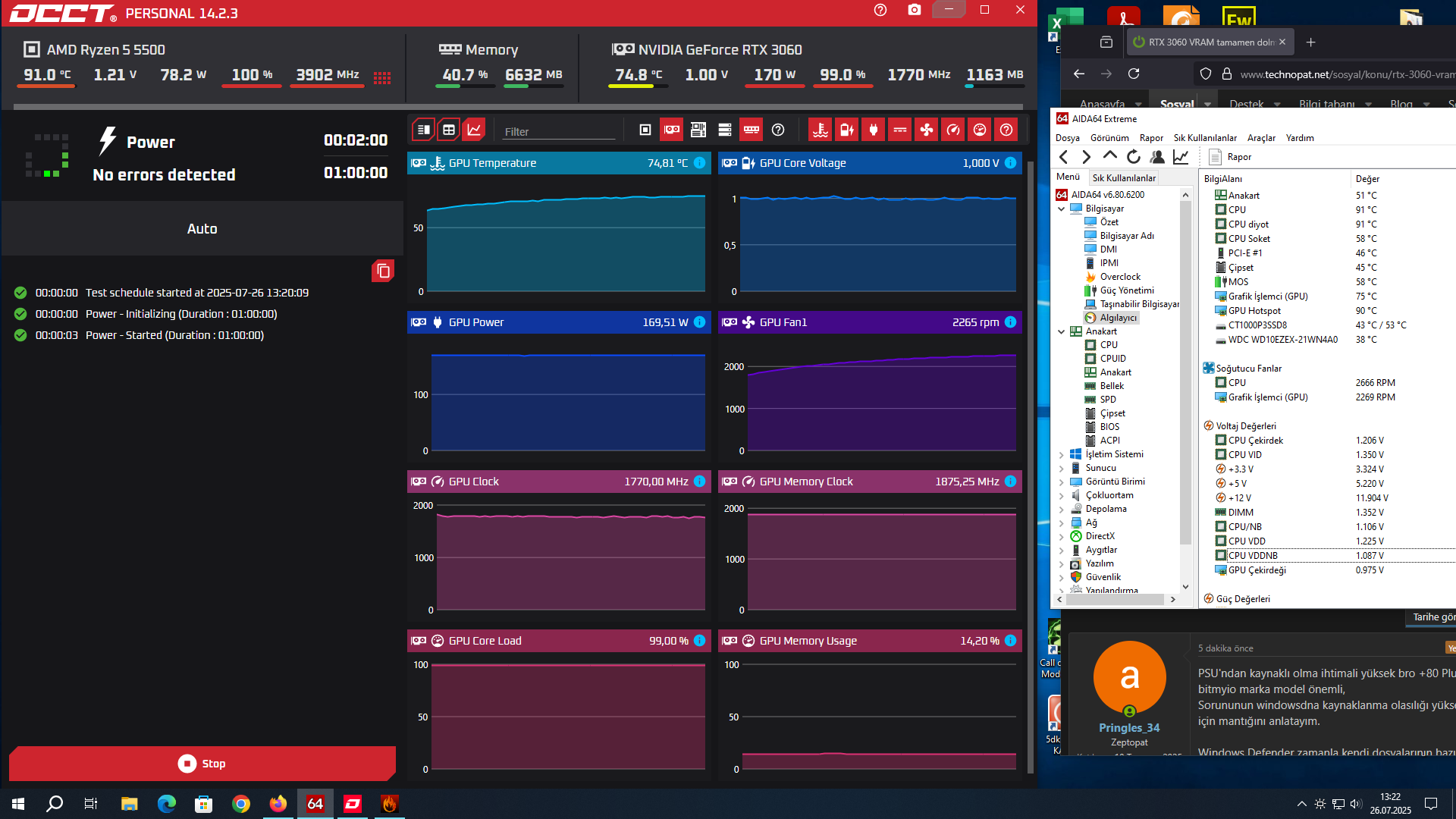Open Pringles_34 user profile link
The width and height of the screenshot is (1456, 819).
coord(1128,727)
